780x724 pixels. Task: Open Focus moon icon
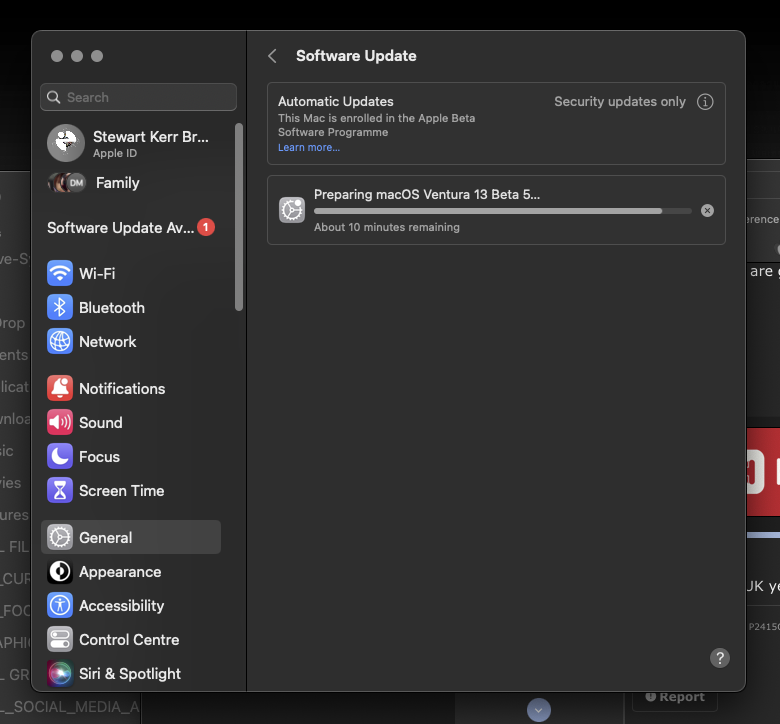(60, 456)
